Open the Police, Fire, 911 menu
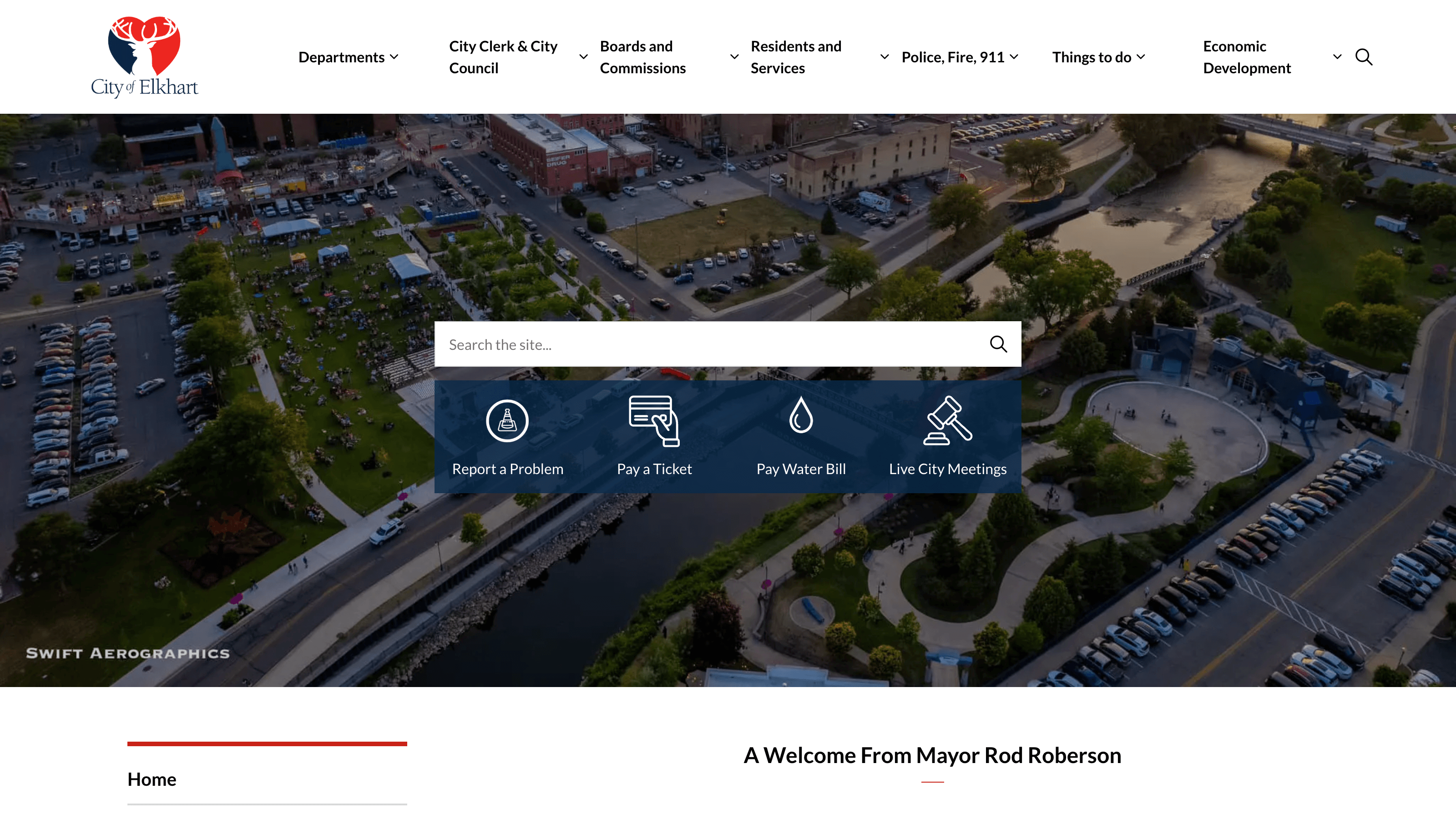This screenshot has width=1456, height=819. [953, 57]
